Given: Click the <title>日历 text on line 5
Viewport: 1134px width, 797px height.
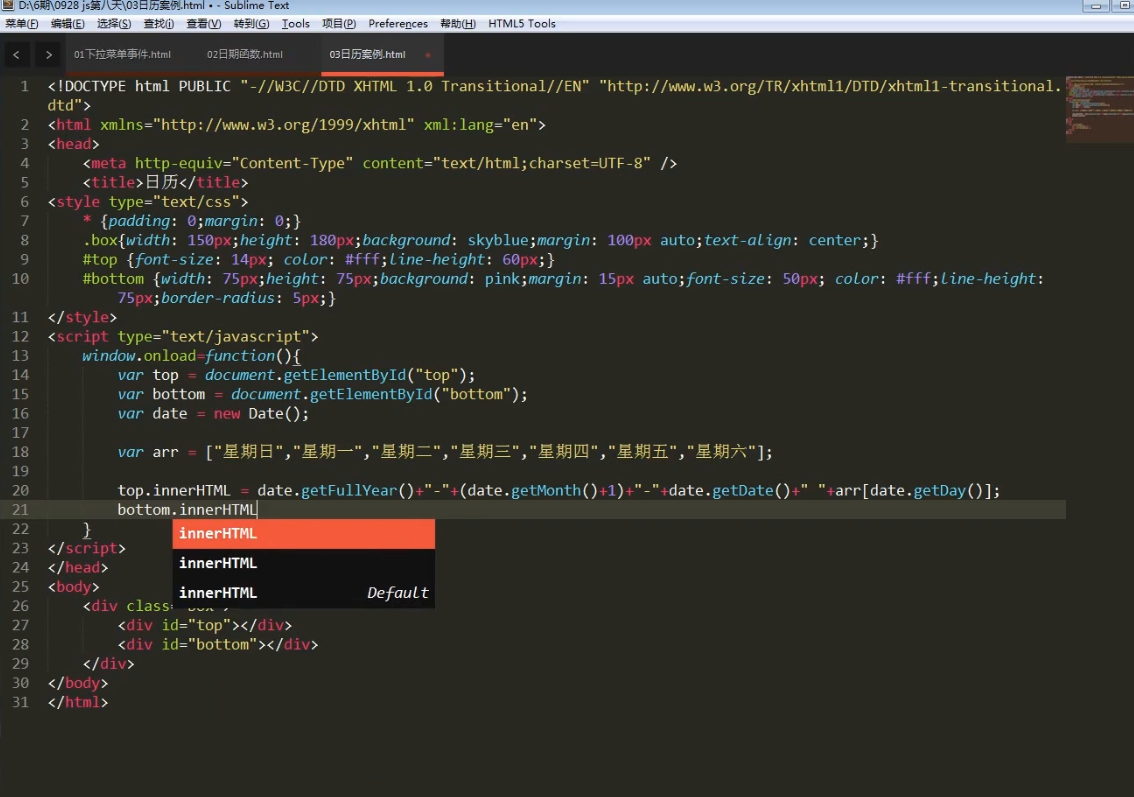Looking at the screenshot, I should (130, 182).
